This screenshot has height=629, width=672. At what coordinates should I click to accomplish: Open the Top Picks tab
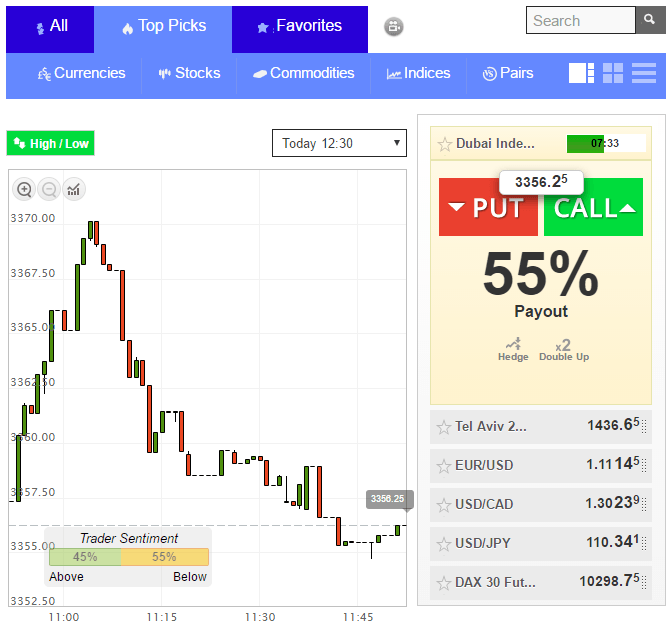pos(163,29)
